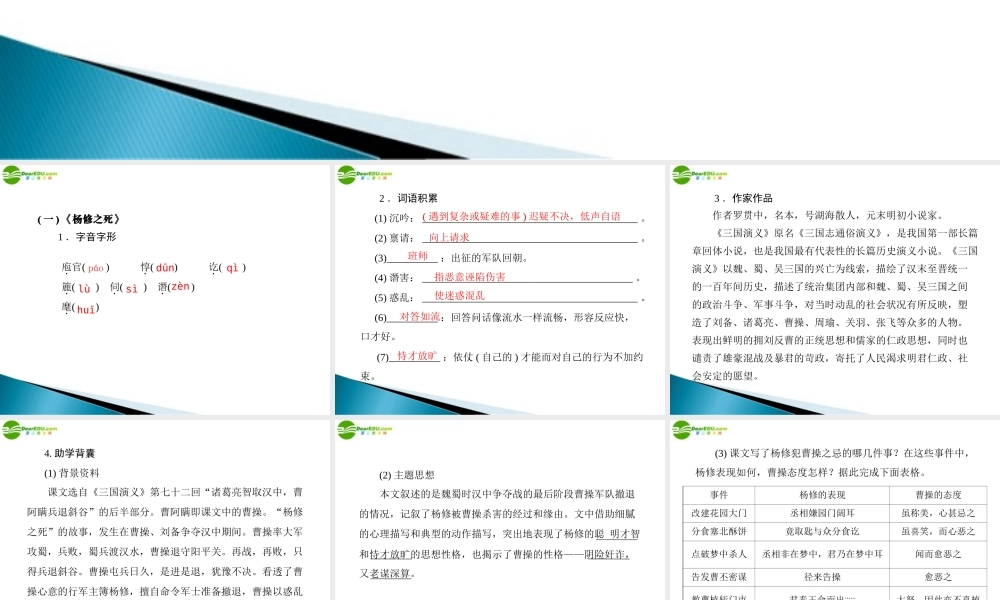This screenshot has width=1000, height=600.
Task: Click the DearEDU logo on the 作家作品 slide
Action: coord(700,175)
